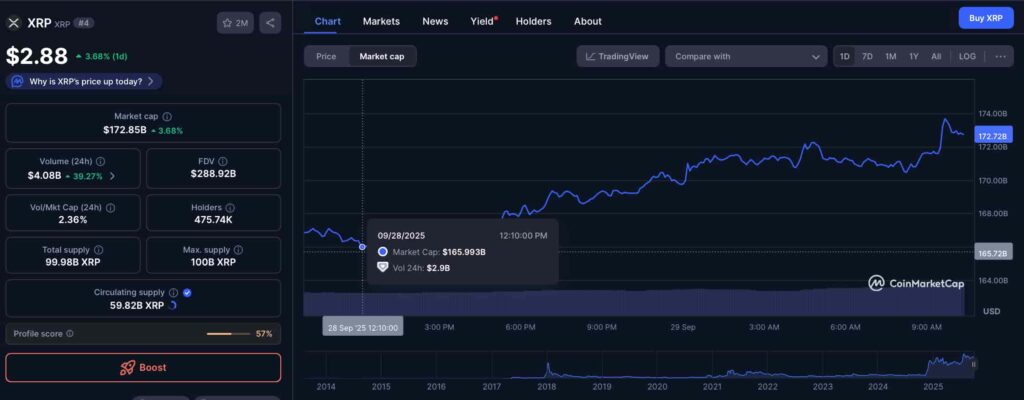The width and height of the screenshot is (1024, 400).
Task: Click the #4 rank badge
Action: [x=82, y=23]
